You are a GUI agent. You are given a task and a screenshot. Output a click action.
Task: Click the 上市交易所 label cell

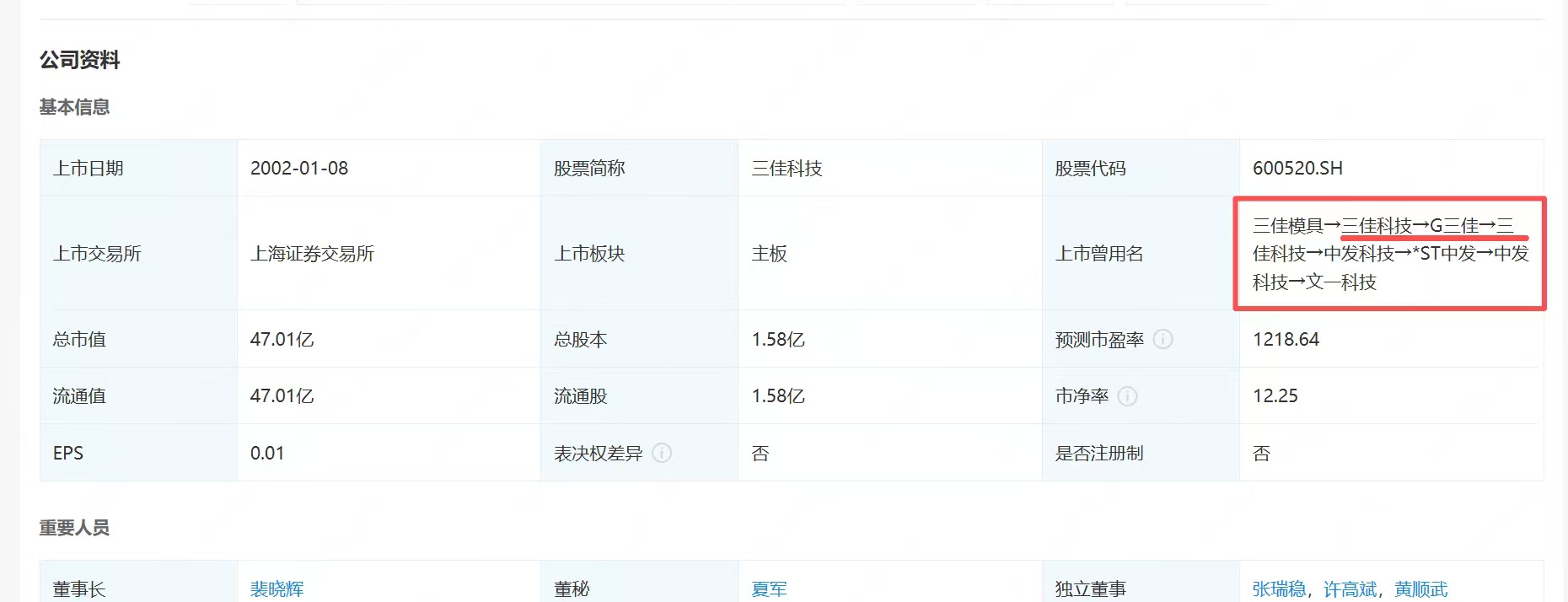(138, 254)
